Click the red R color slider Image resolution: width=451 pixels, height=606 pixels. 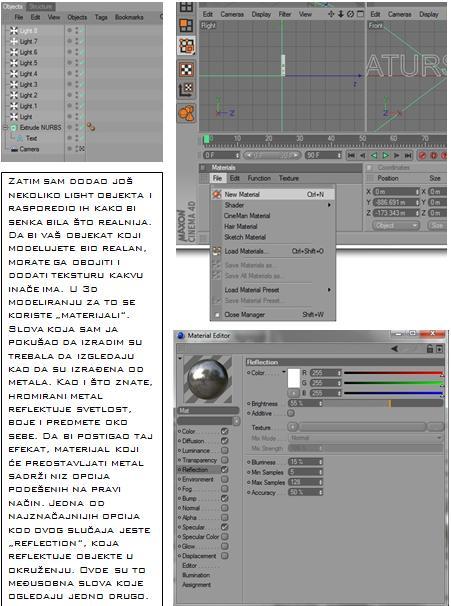tap(393, 373)
